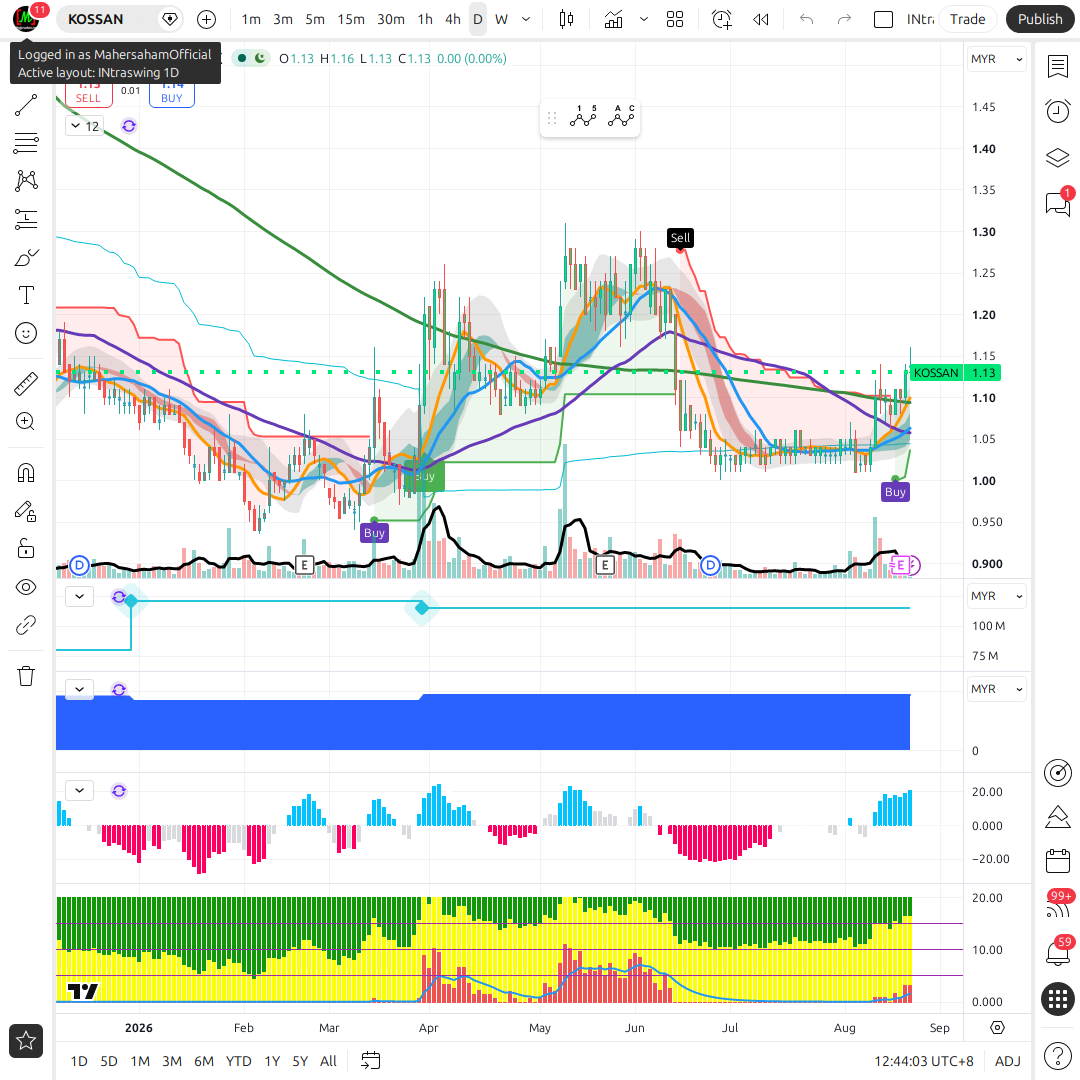Select the 15m timeframe
This screenshot has width=1080, height=1080.
[351, 19]
